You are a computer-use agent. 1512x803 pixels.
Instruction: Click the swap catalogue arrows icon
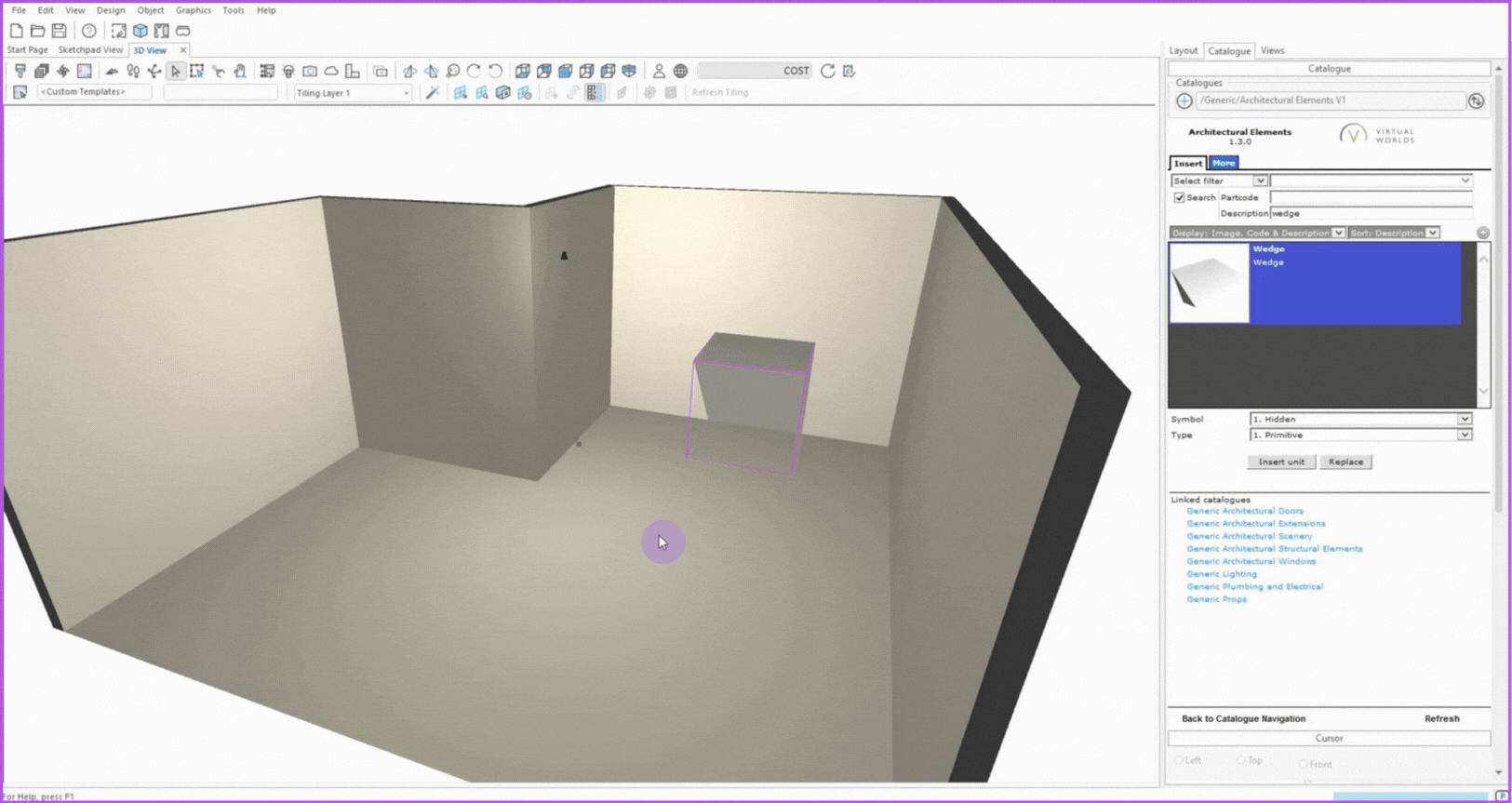[x=1476, y=100]
